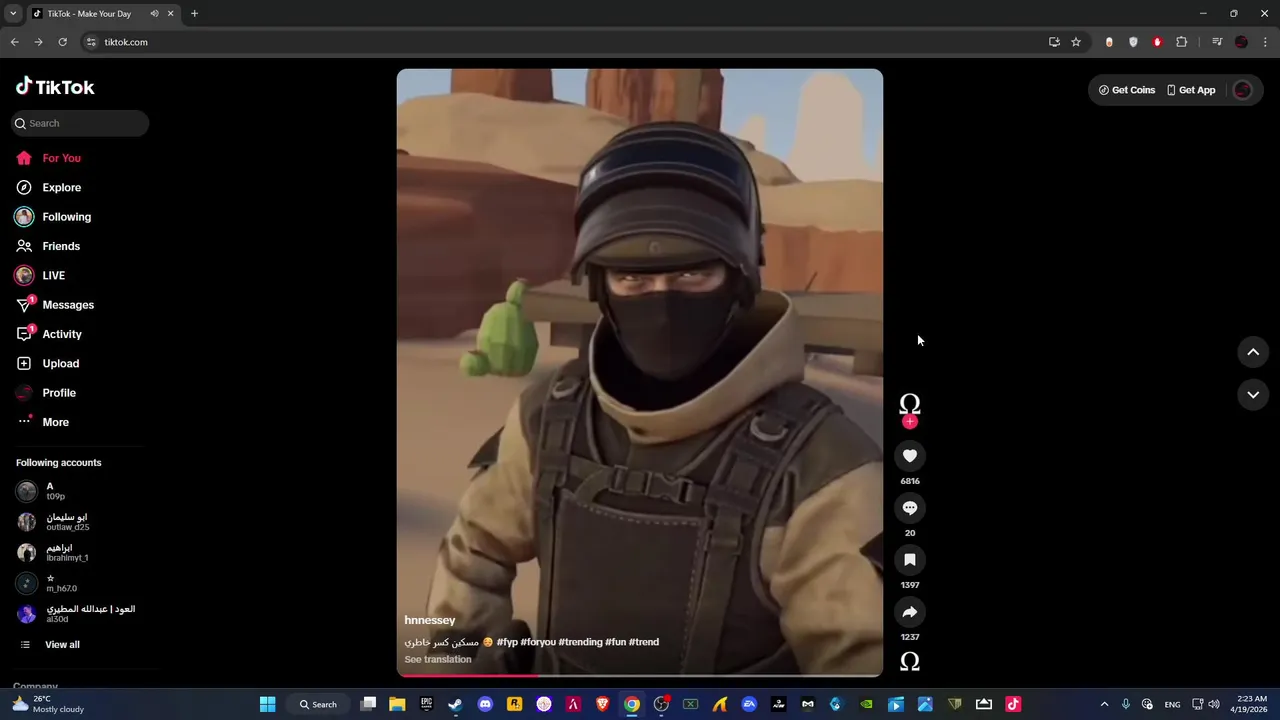Viewport: 1280px width, 720px height.
Task: Open Chrome three-dot menu
Action: [1265, 42]
